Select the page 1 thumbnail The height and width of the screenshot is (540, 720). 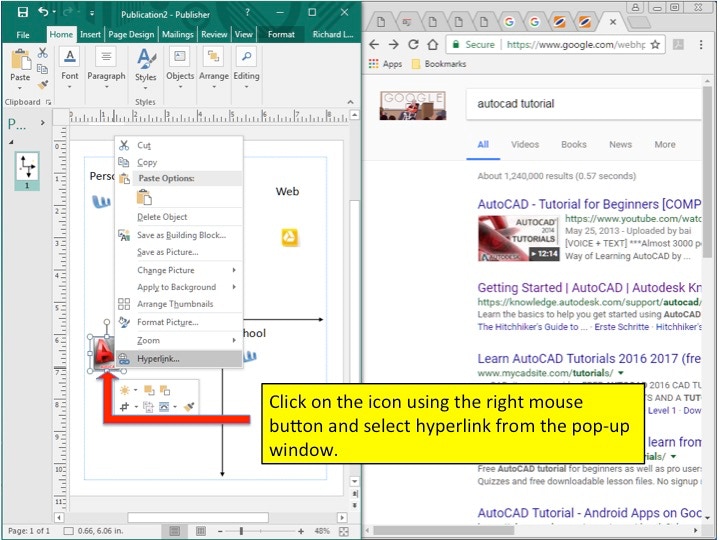pyautogui.click(x=27, y=166)
